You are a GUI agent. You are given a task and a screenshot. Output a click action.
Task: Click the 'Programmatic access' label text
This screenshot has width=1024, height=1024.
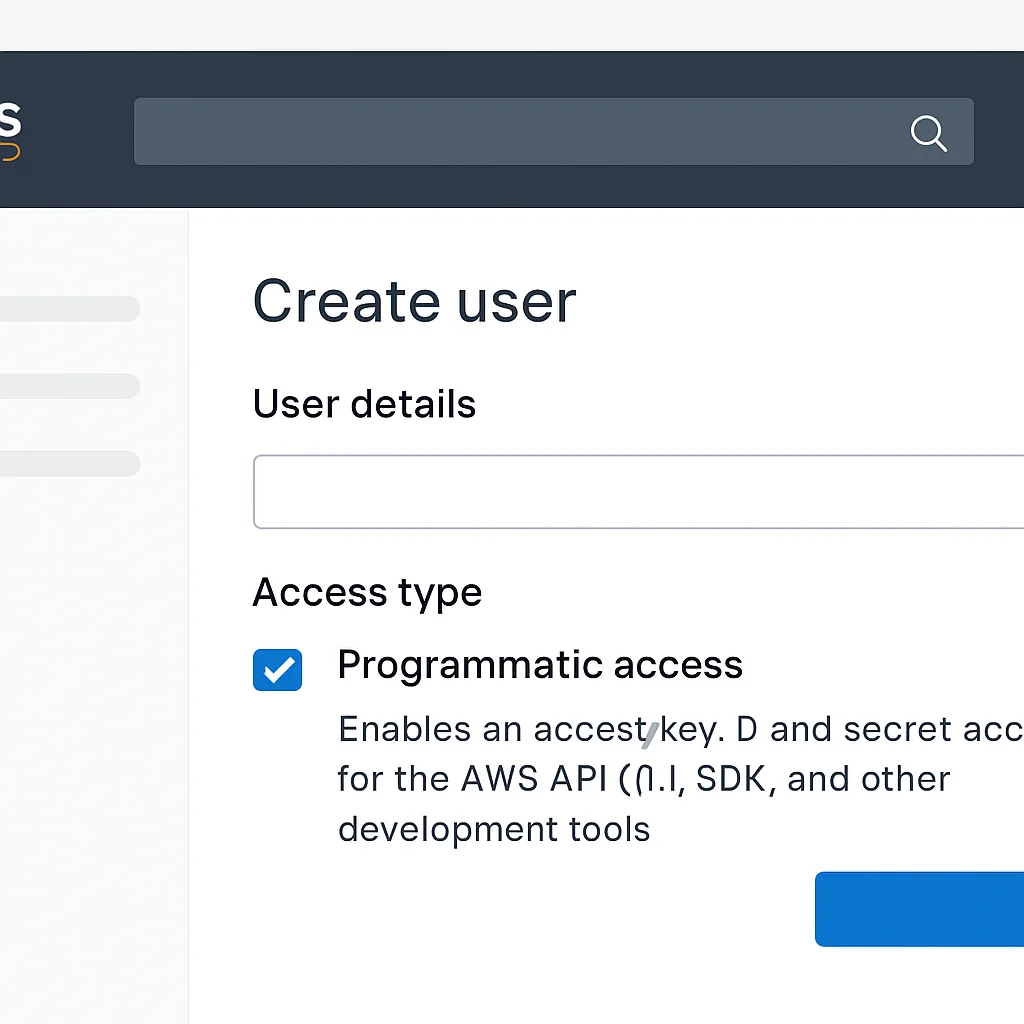point(540,665)
